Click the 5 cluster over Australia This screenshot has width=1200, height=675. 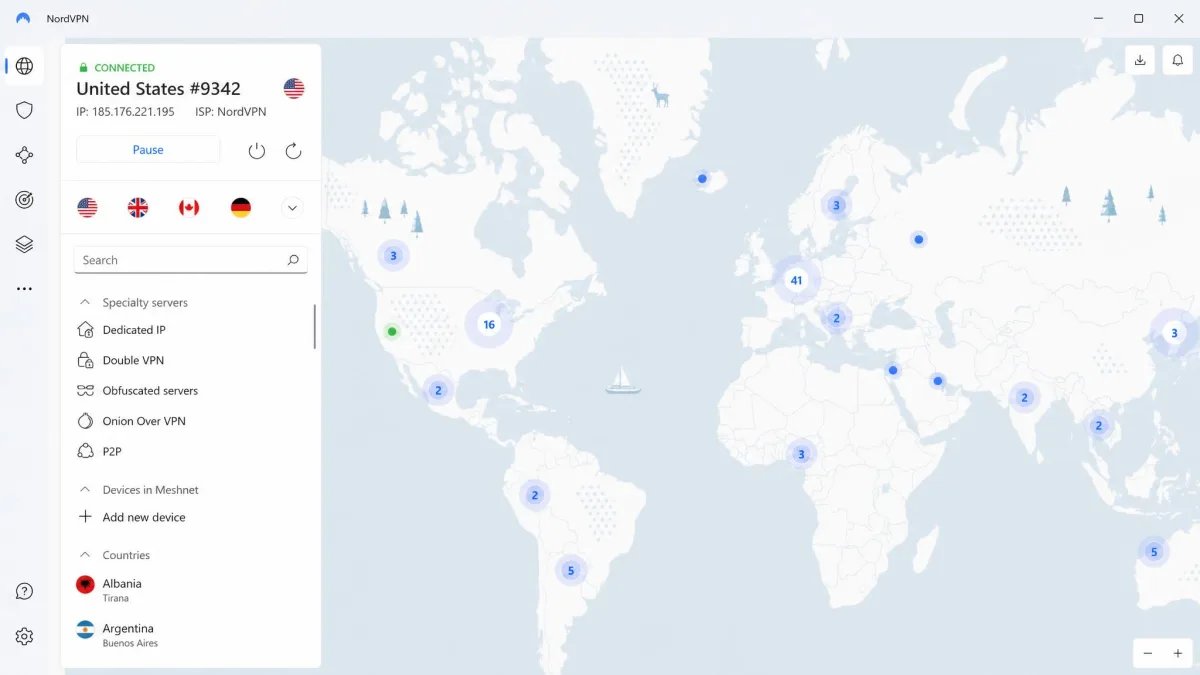click(1153, 551)
